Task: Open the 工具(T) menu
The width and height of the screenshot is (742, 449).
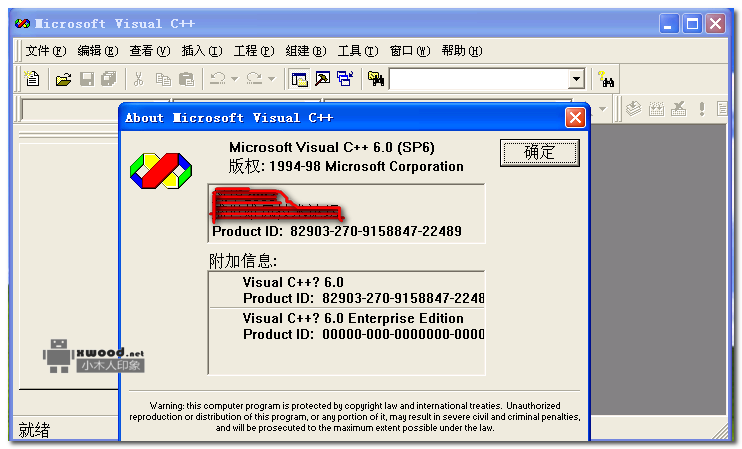Action: (x=358, y=51)
